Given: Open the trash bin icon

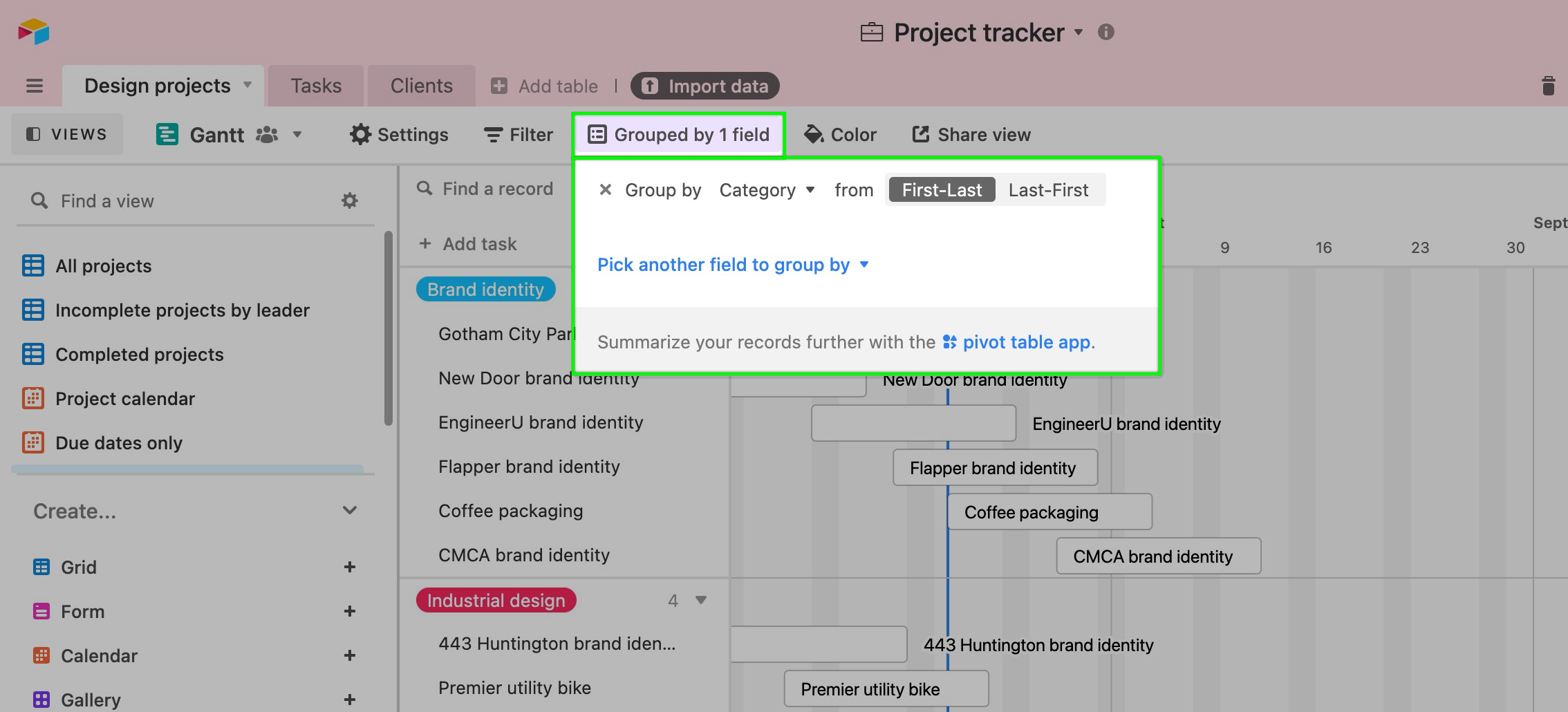Looking at the screenshot, I should coord(1548,86).
